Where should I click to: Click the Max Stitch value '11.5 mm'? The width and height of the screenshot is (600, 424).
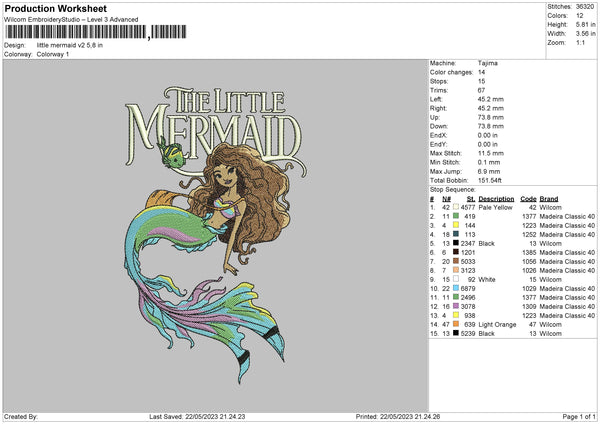point(491,153)
